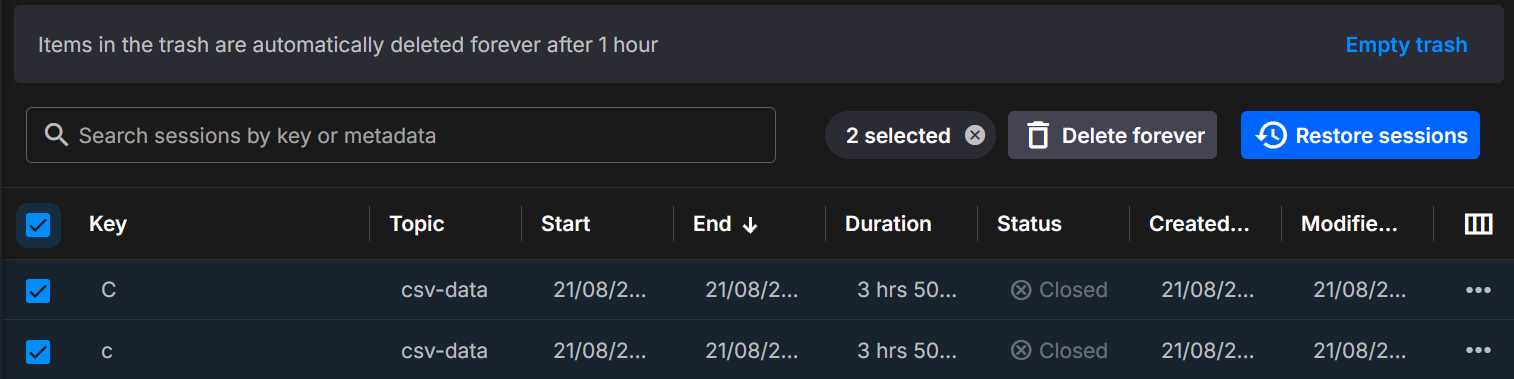Focus the Search sessions input field
Viewport: 1514px width, 379px height.
pyautogui.click(x=401, y=135)
